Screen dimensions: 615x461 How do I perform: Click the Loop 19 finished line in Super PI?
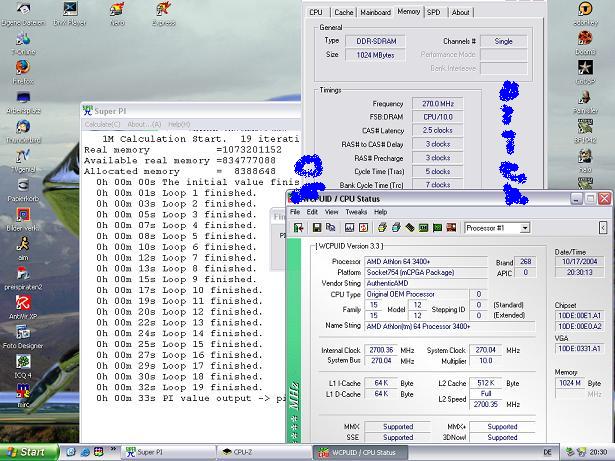click(x=179, y=388)
